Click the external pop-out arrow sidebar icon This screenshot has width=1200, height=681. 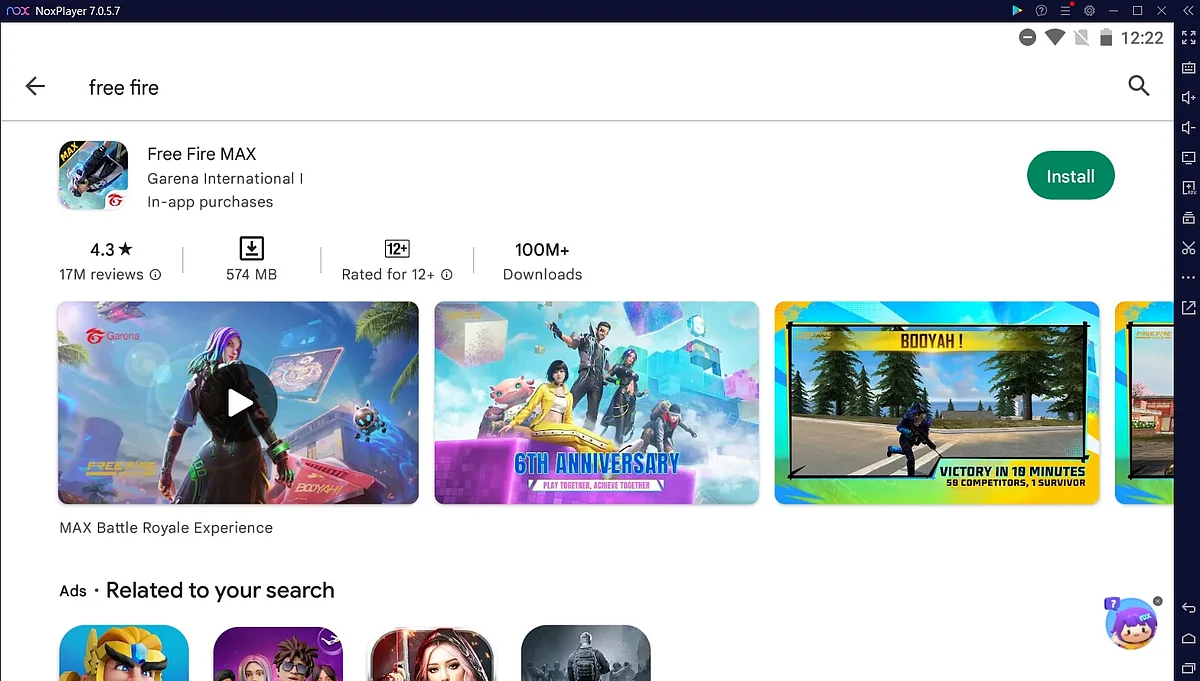(x=1188, y=307)
